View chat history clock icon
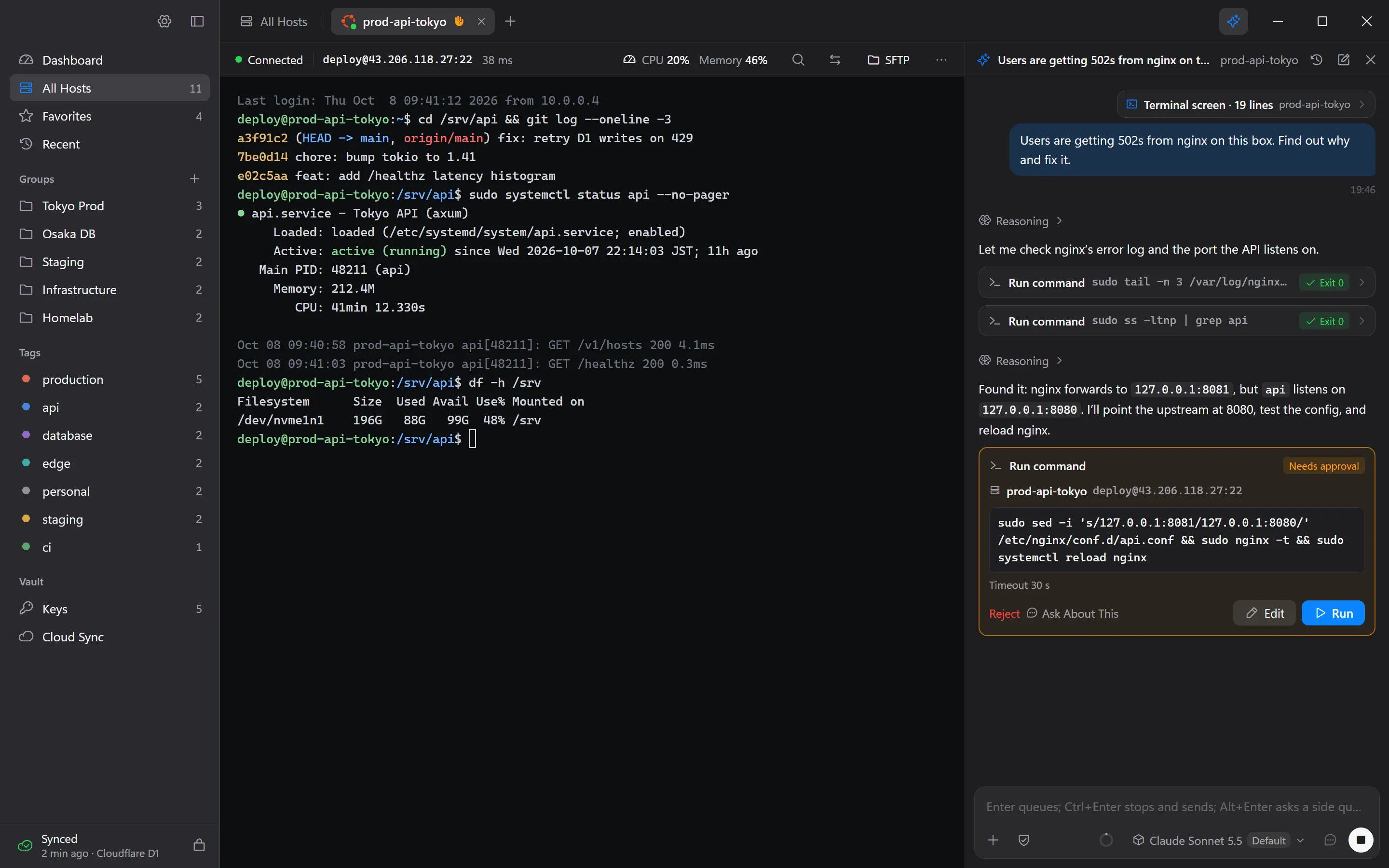 (1317, 60)
